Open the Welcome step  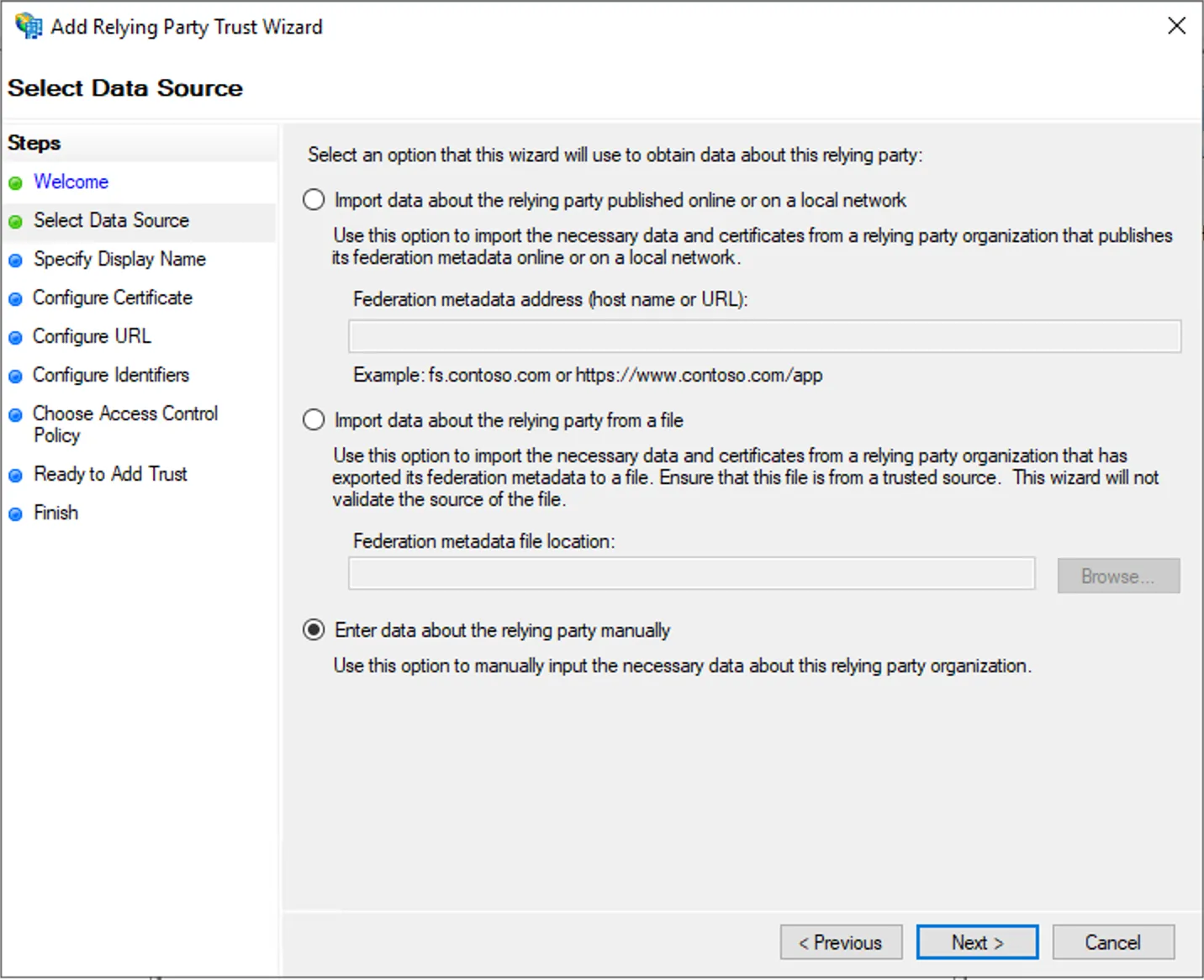pos(71,182)
